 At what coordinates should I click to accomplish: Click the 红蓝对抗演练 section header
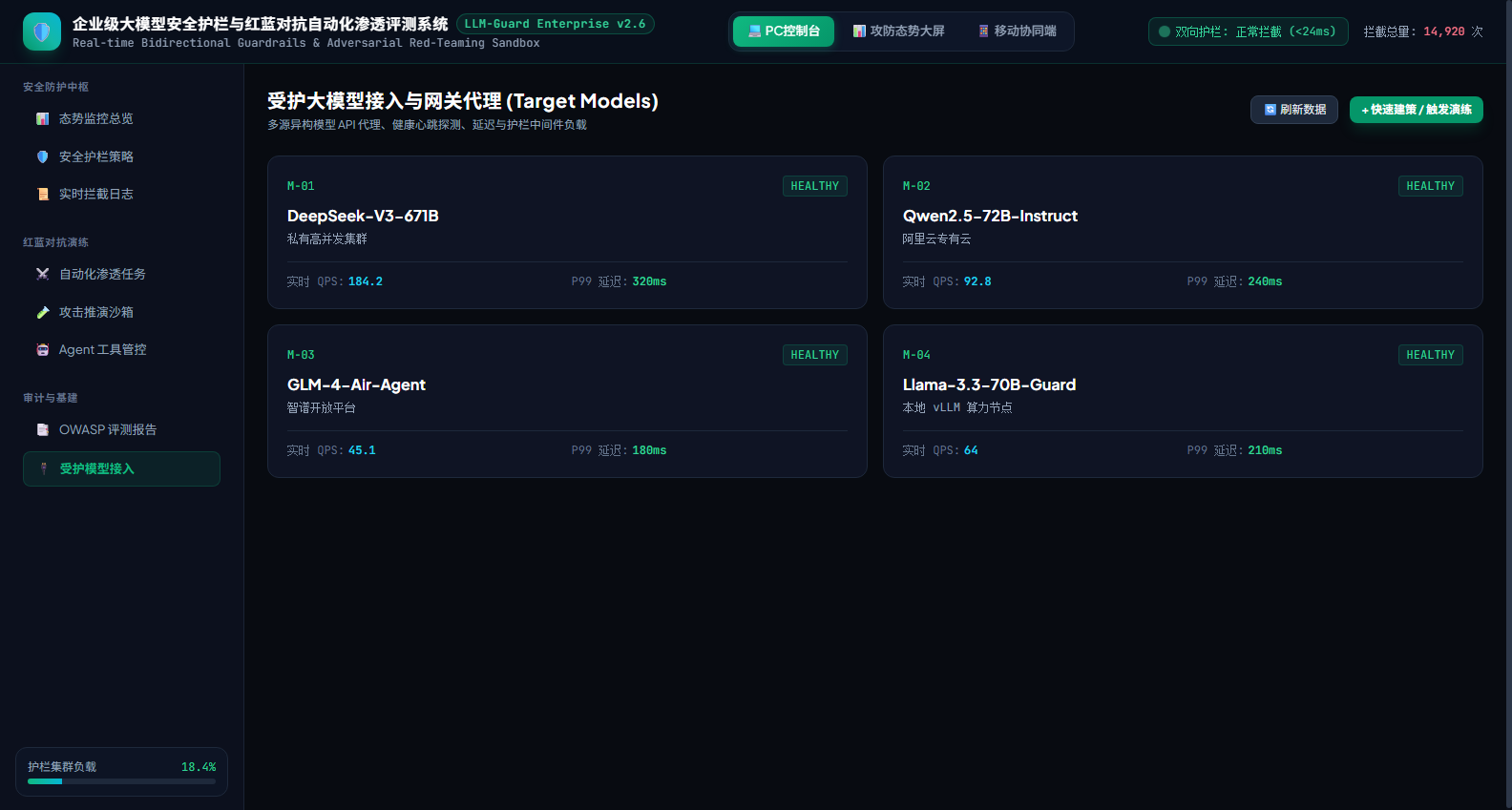(x=55, y=242)
